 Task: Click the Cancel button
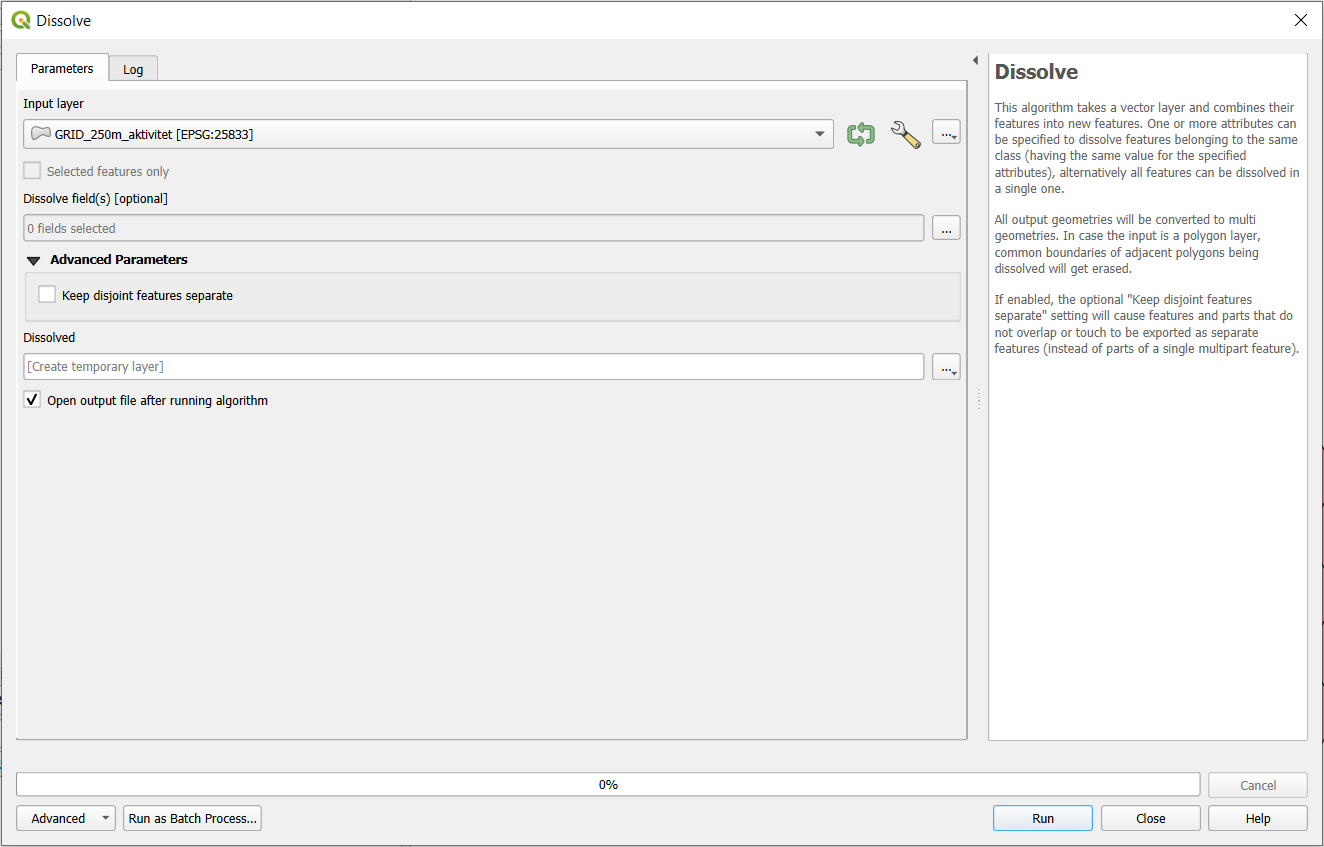pos(1258,785)
